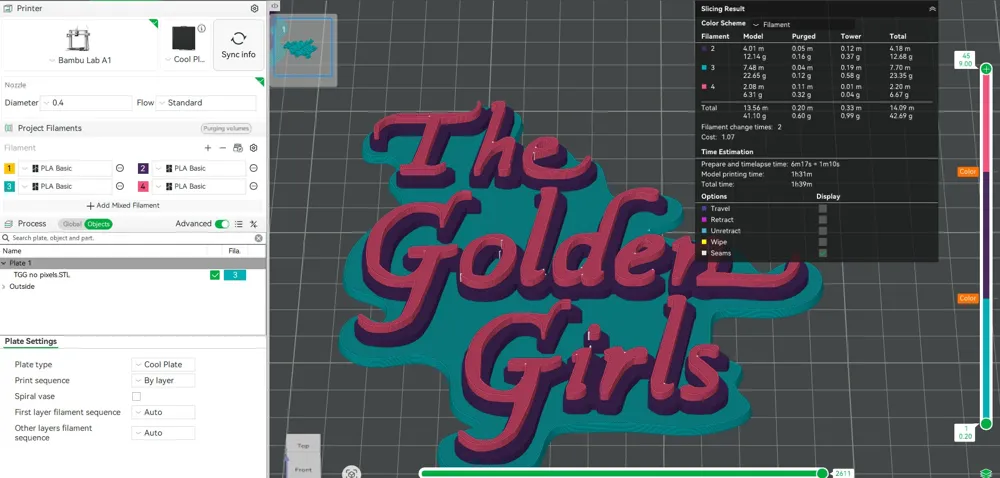
Task: Enable Wipe display checkbox
Action: click(823, 242)
